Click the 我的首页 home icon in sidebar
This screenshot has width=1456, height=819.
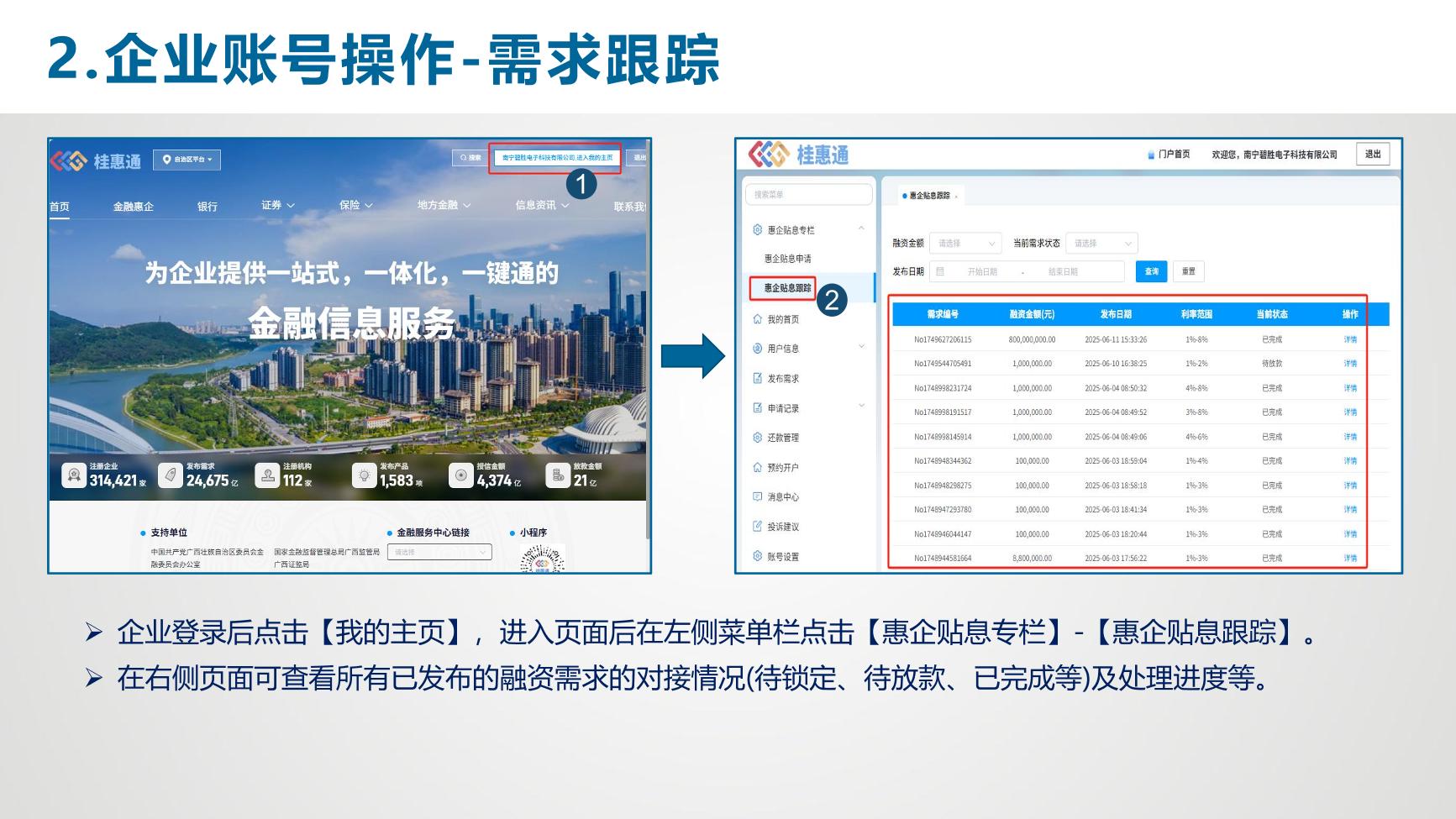pyautogui.click(x=758, y=319)
